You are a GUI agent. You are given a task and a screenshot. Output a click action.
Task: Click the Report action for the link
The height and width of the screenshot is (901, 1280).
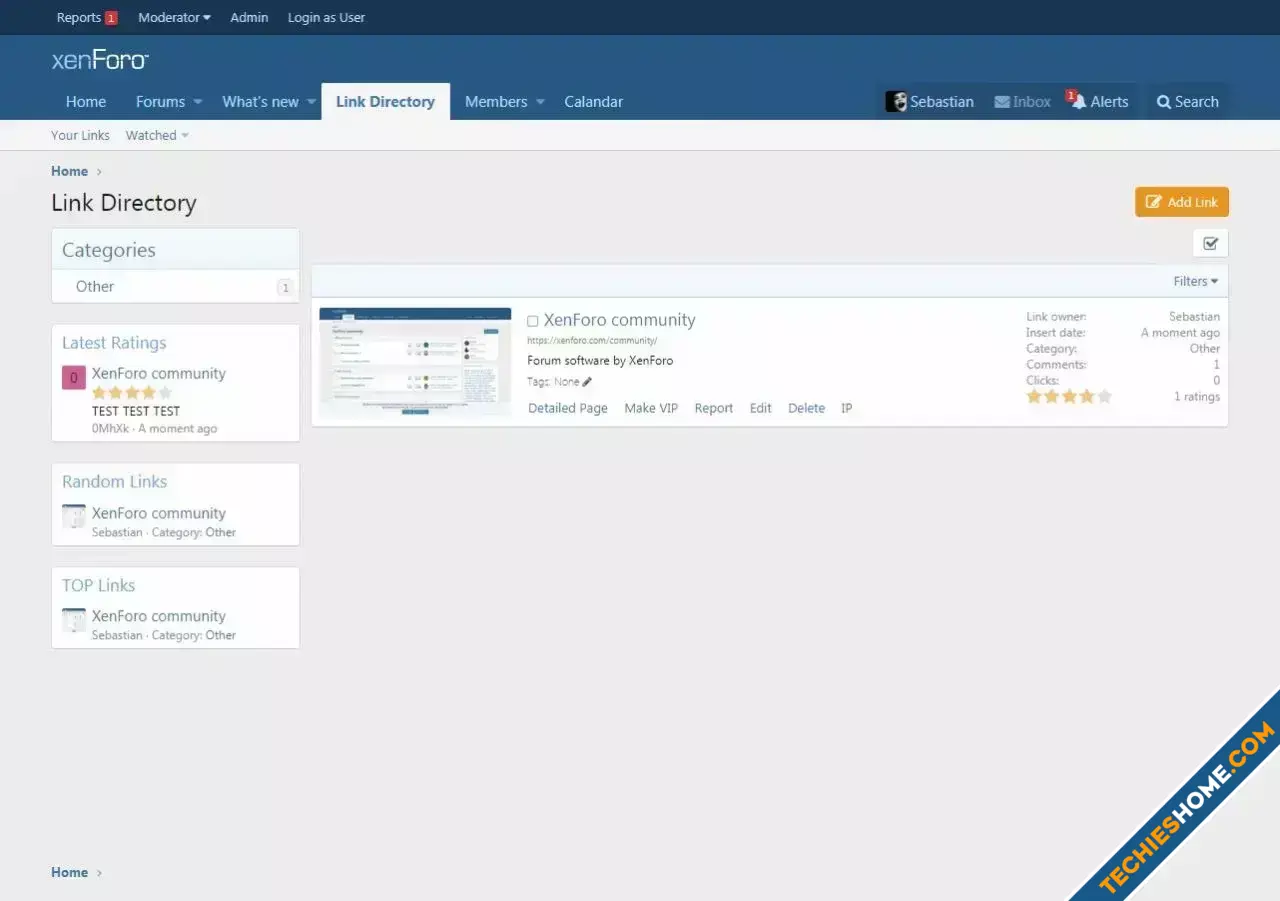714,408
